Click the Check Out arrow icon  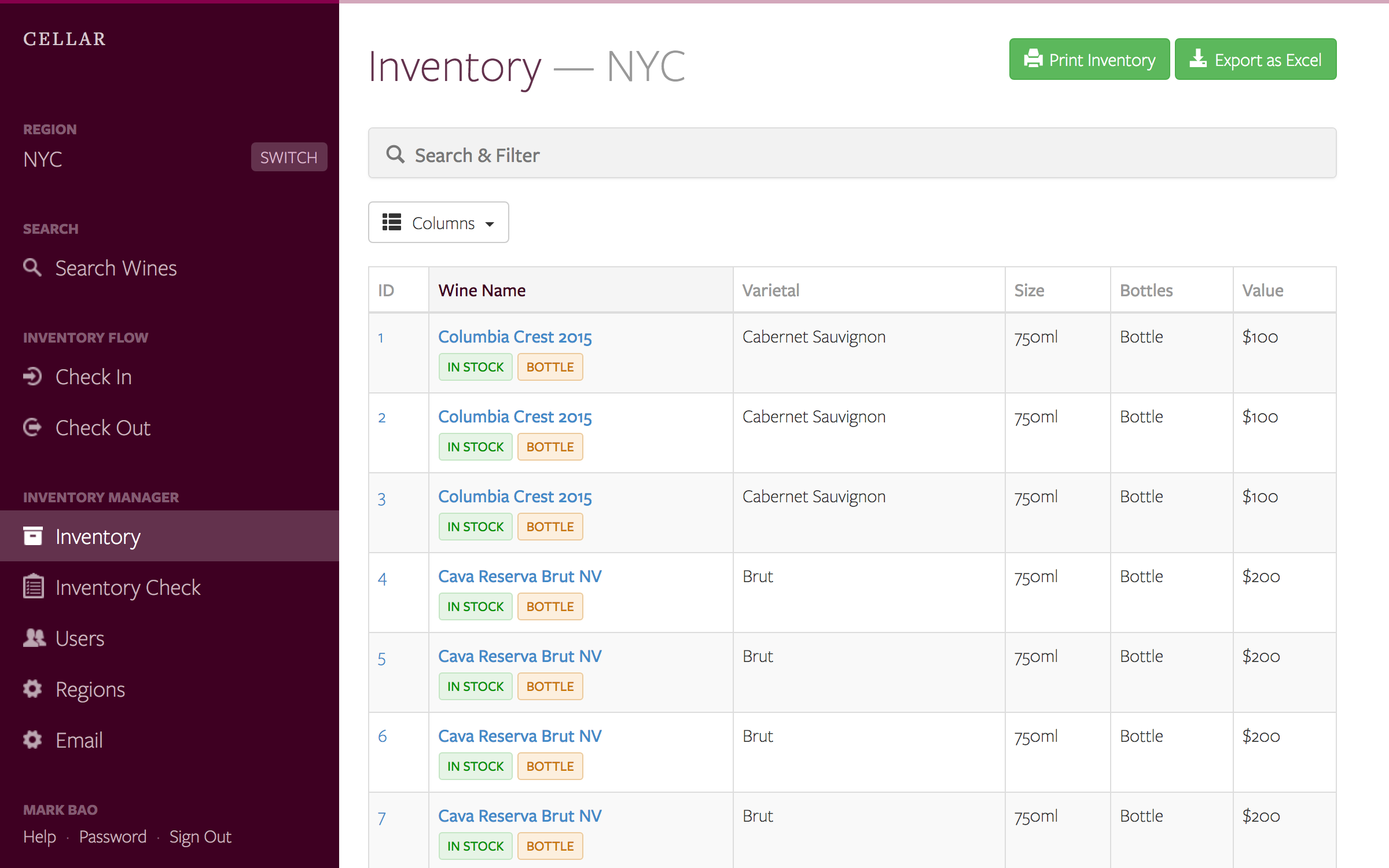tap(32, 428)
